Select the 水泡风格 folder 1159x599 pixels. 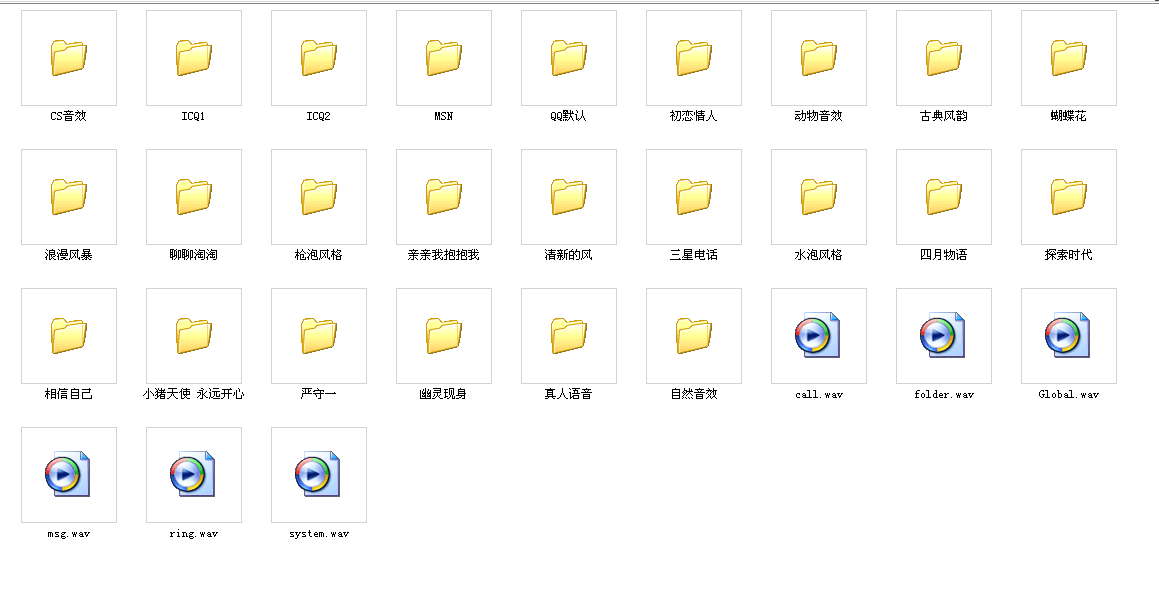(817, 197)
